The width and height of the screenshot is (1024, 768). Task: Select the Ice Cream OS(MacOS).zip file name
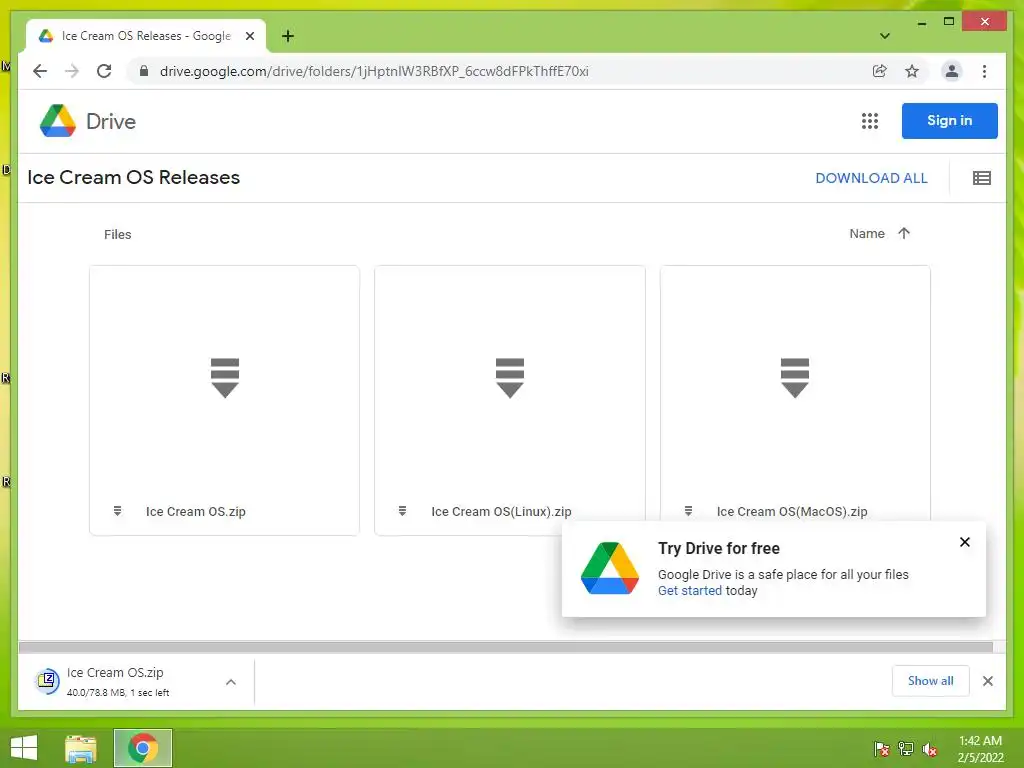(x=792, y=511)
